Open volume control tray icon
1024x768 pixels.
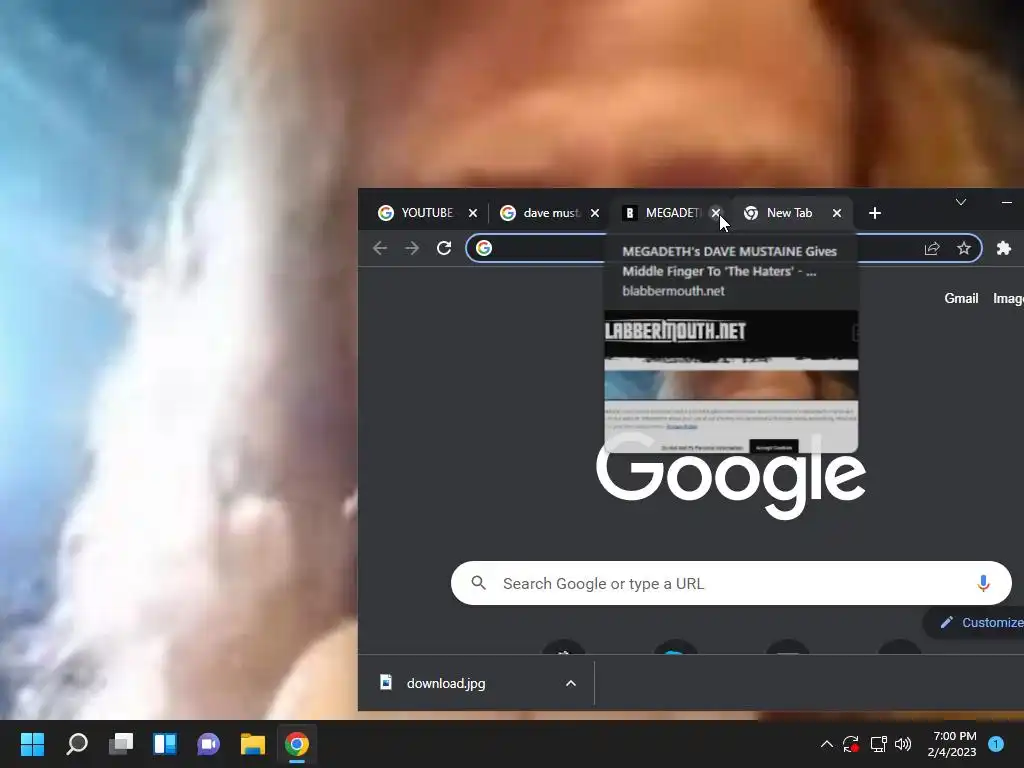pyautogui.click(x=903, y=744)
